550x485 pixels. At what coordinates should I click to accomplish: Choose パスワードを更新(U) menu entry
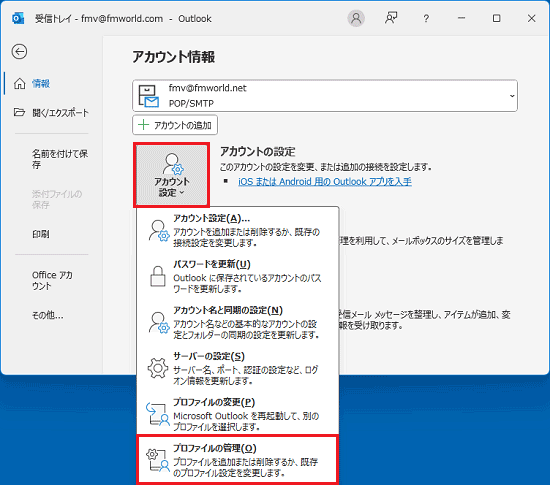[238, 276]
